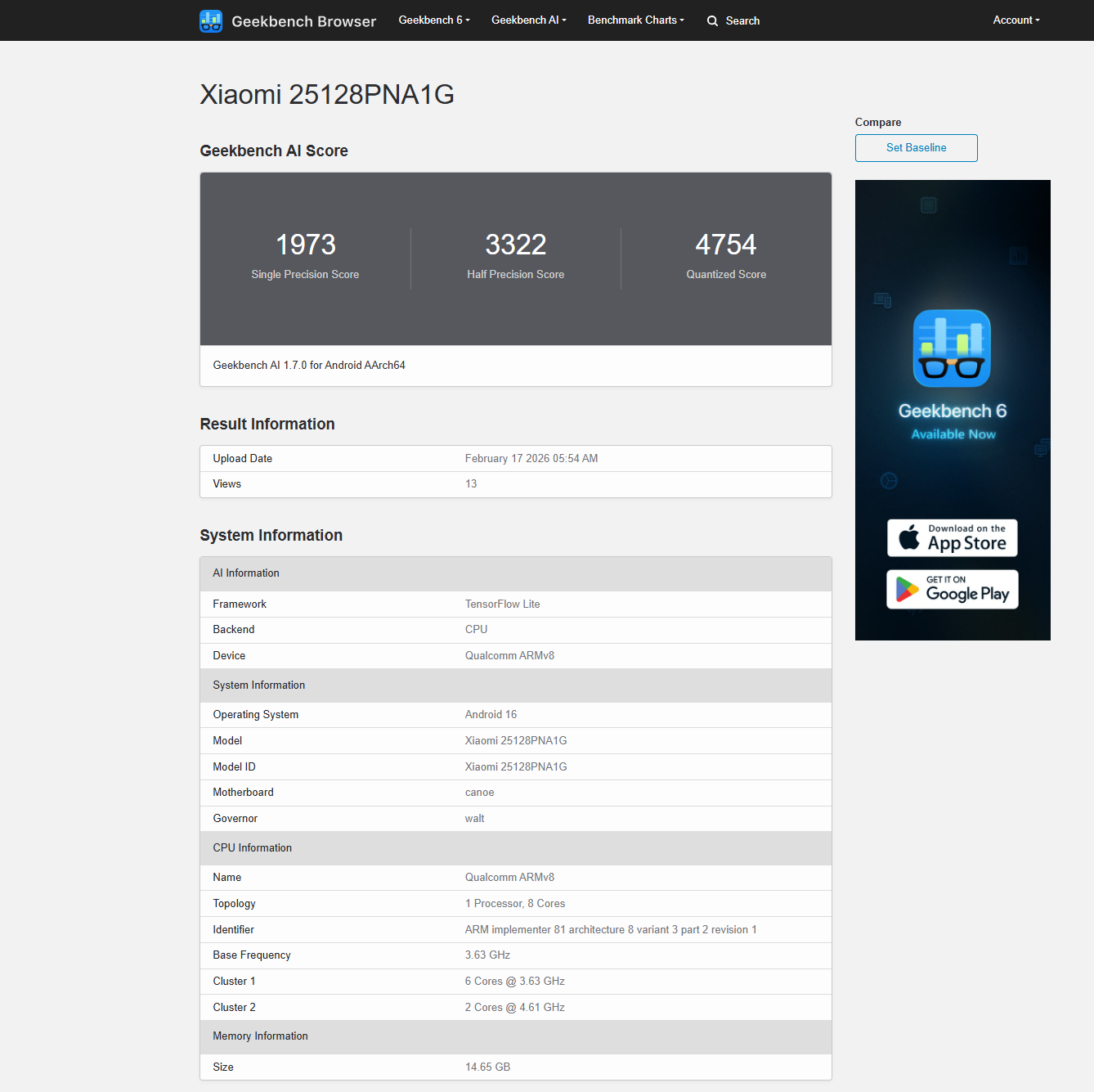Screen dimensions: 1094x1092
Task: Click the Geekbench 6 app icon in the ad
Action: click(x=952, y=348)
